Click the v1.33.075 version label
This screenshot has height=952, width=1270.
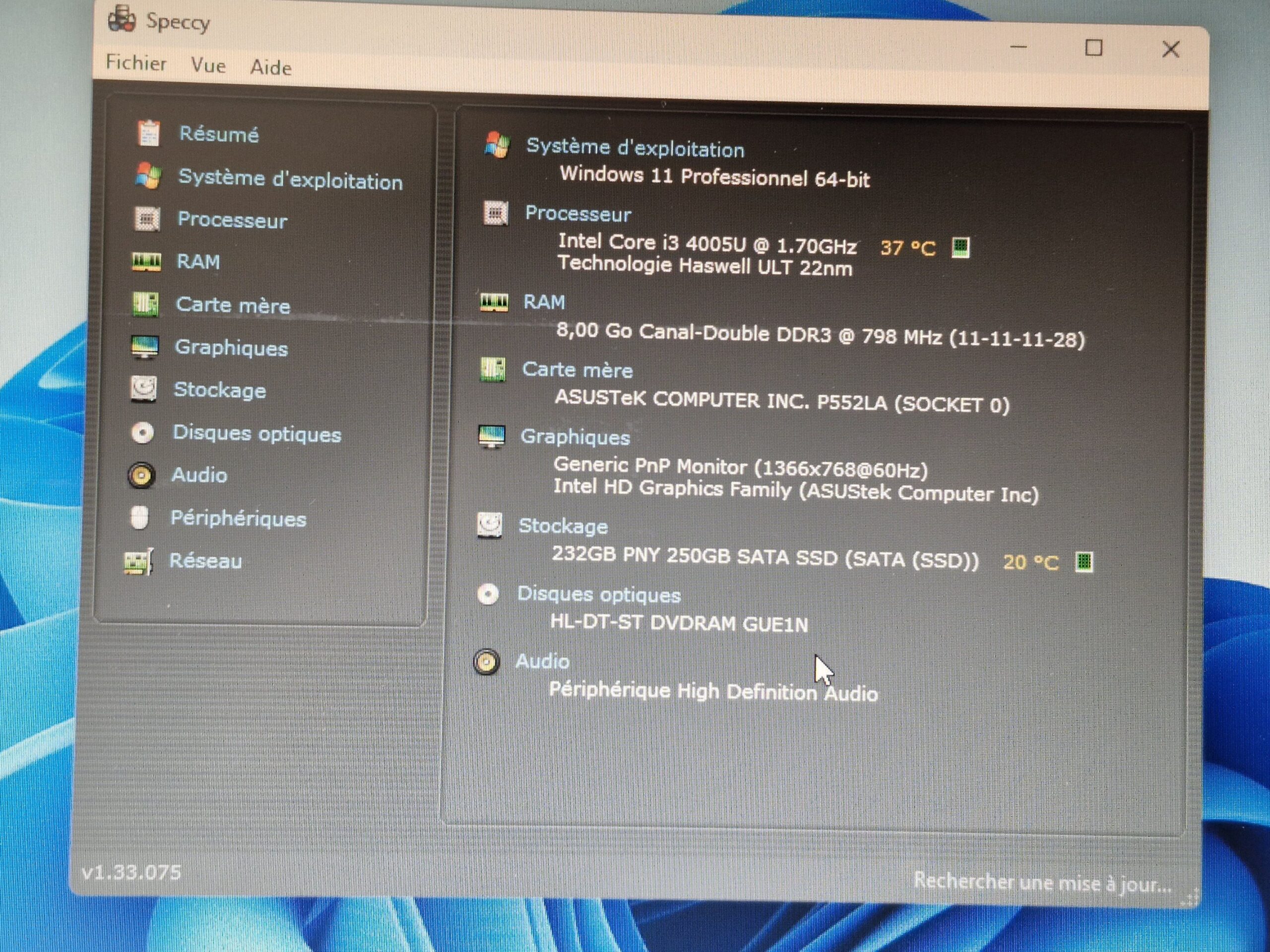pyautogui.click(x=131, y=872)
